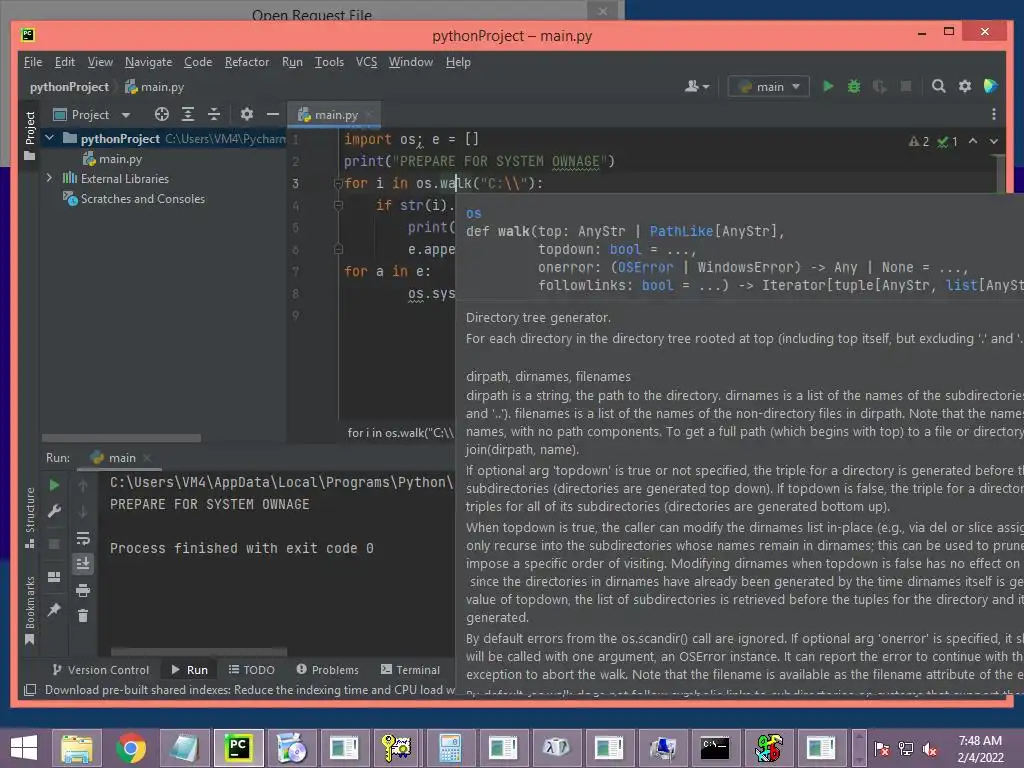The height and width of the screenshot is (768, 1024).
Task: Open Chrome from taskbar
Action: point(131,748)
